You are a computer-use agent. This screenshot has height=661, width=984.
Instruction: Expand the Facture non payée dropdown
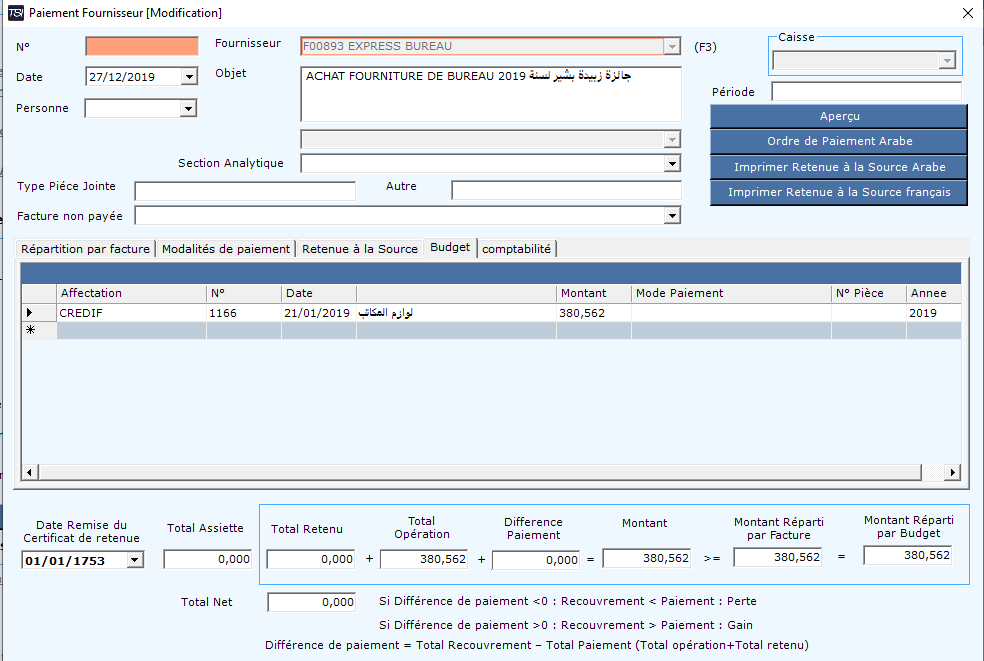click(671, 216)
